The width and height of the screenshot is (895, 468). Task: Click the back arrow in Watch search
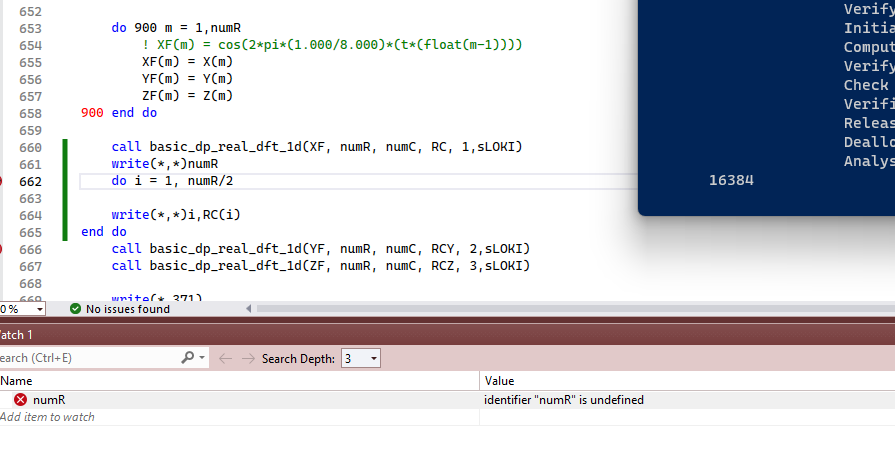pos(225,358)
